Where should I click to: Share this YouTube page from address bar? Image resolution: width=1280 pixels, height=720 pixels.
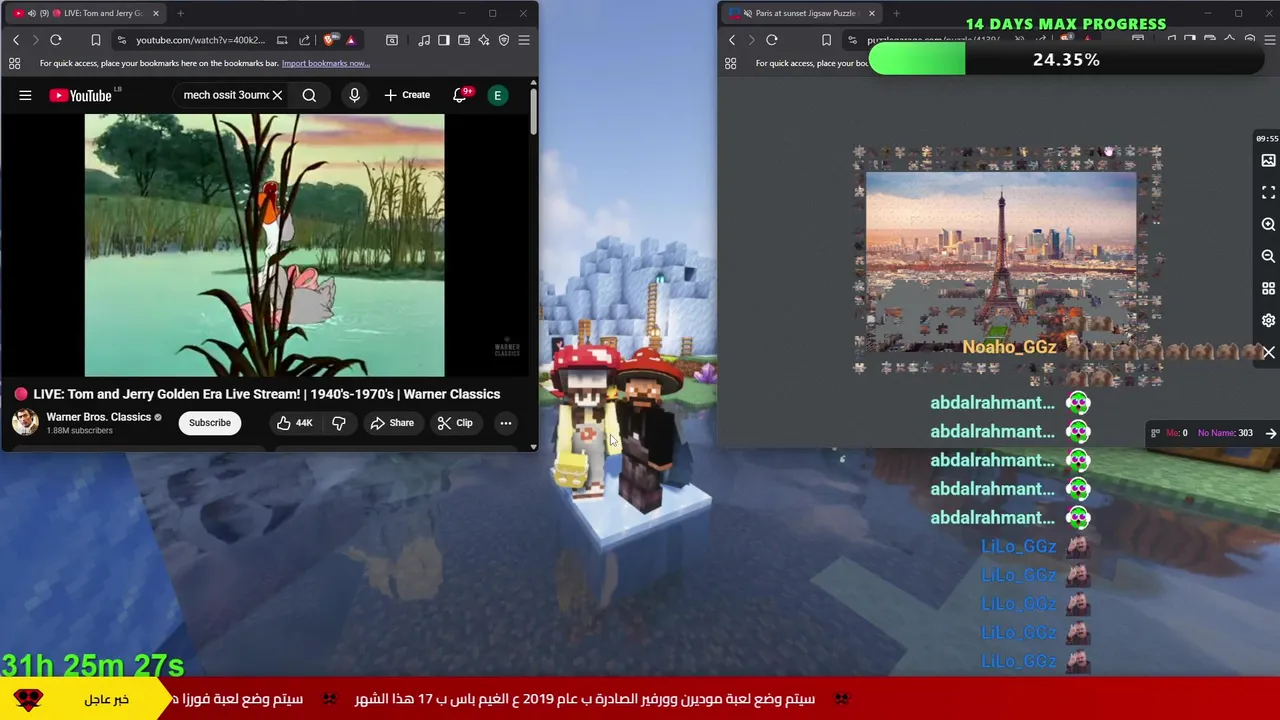tap(304, 40)
